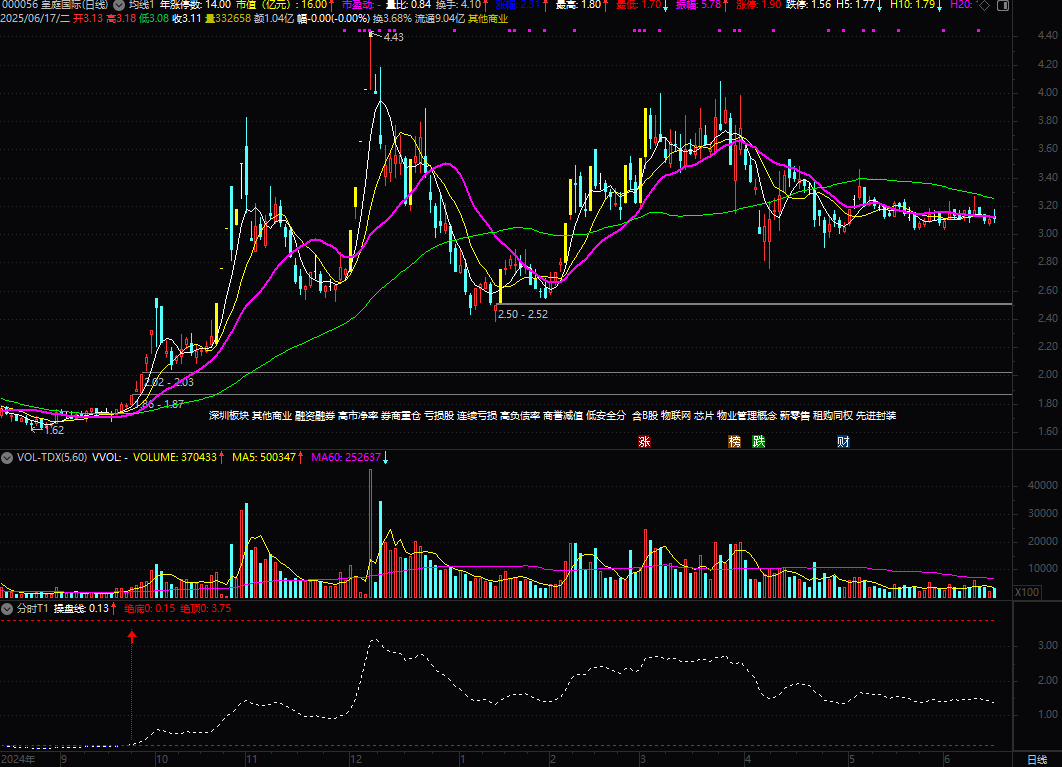Click the 2.02 - 2.03 level label

coord(169,382)
